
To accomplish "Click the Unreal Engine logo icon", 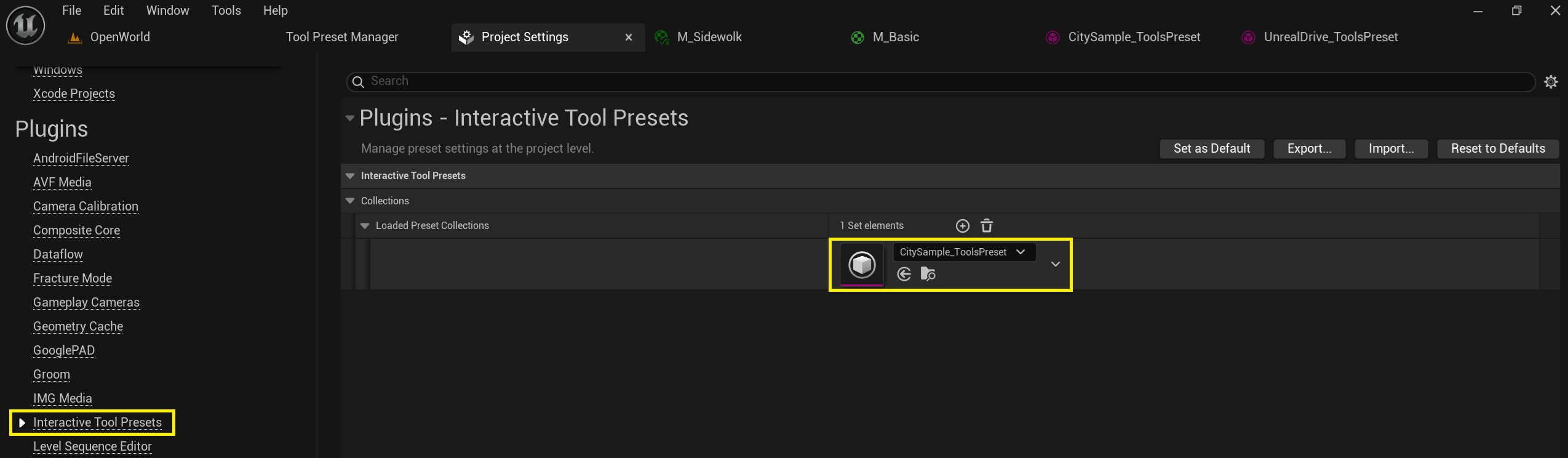I will 25,25.
